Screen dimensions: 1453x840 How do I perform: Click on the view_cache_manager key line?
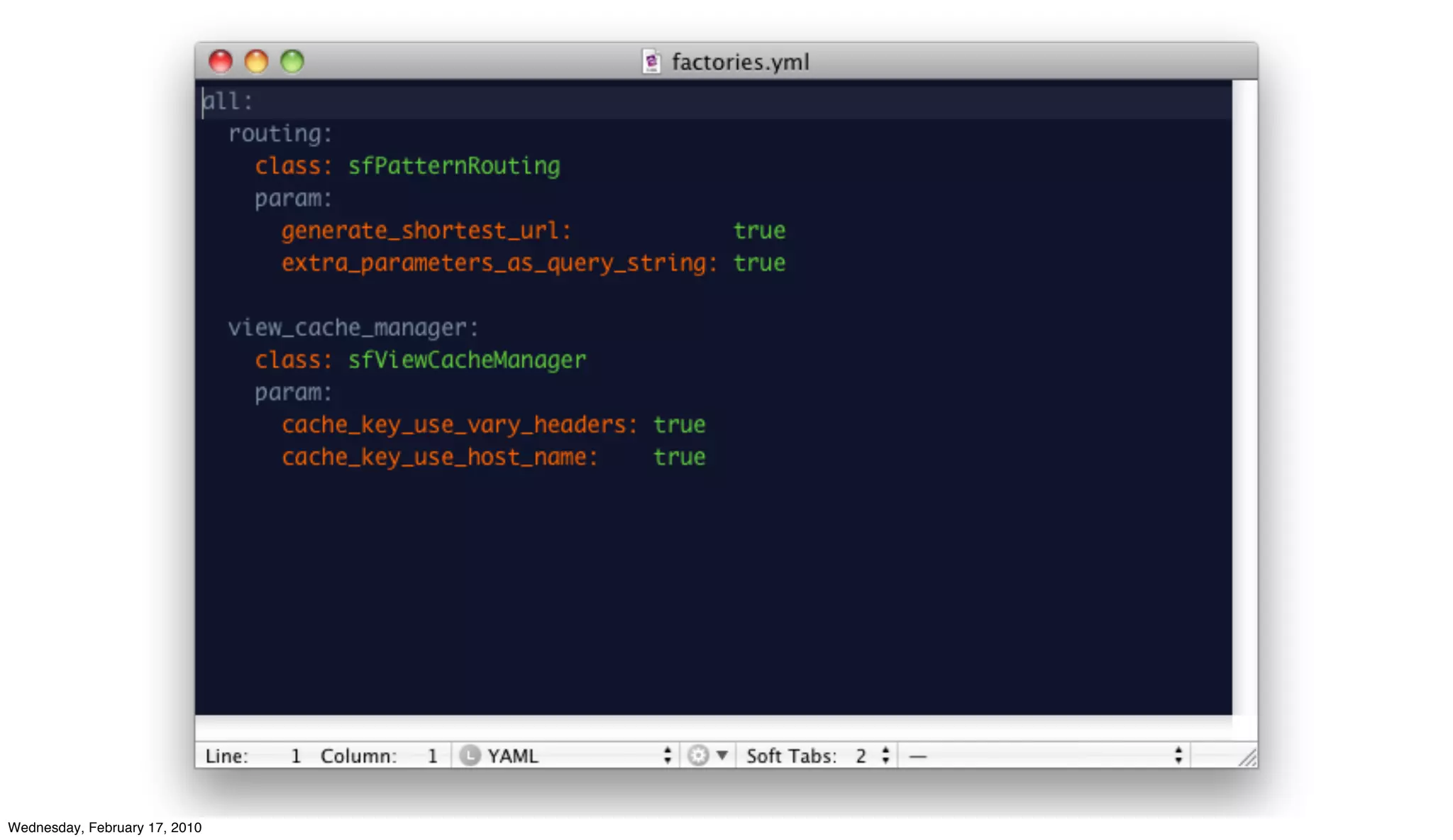pos(353,328)
